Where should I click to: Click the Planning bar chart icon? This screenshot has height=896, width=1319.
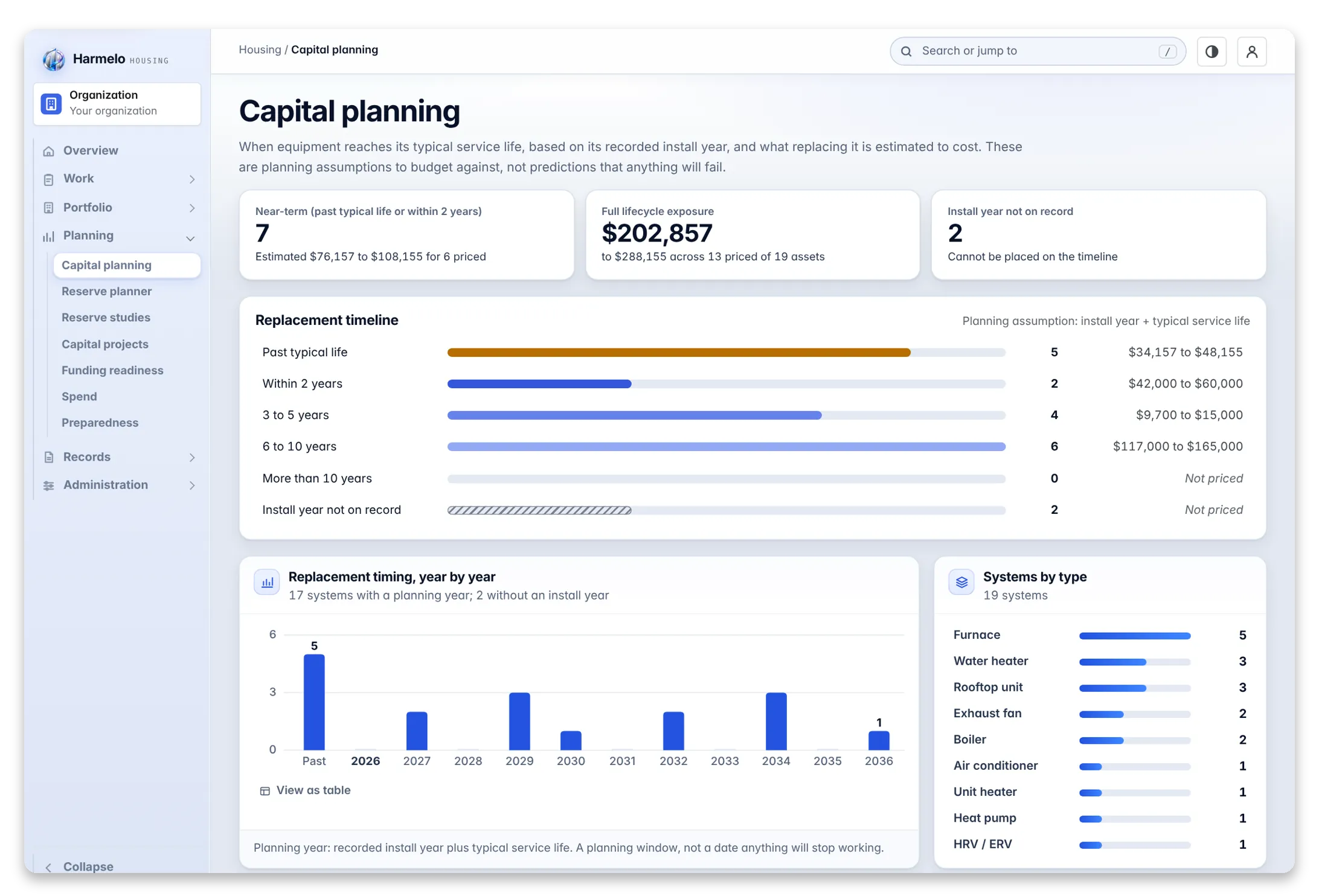49,236
